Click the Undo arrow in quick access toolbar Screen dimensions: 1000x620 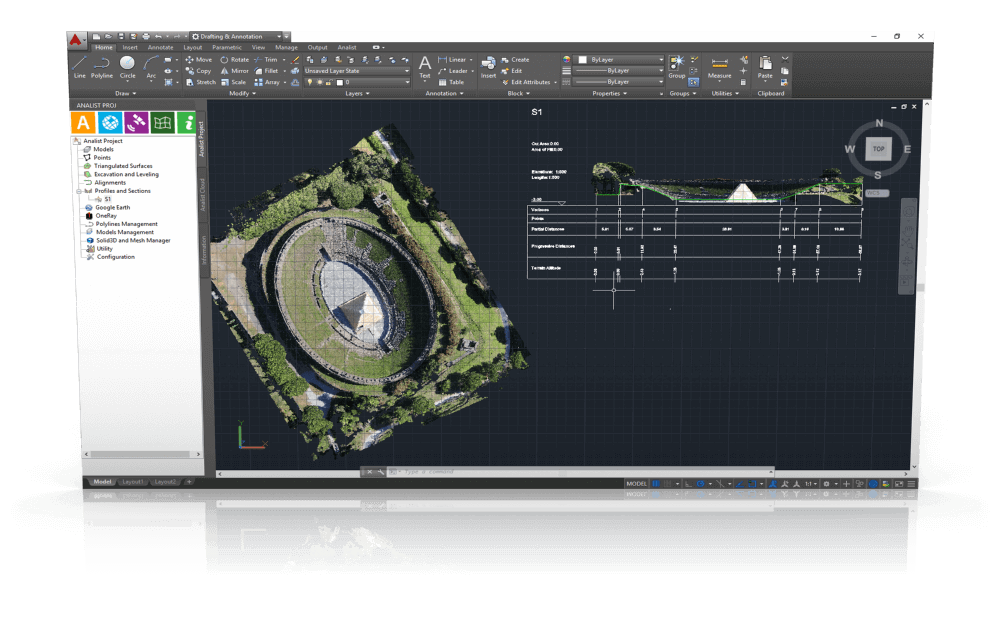(158, 36)
